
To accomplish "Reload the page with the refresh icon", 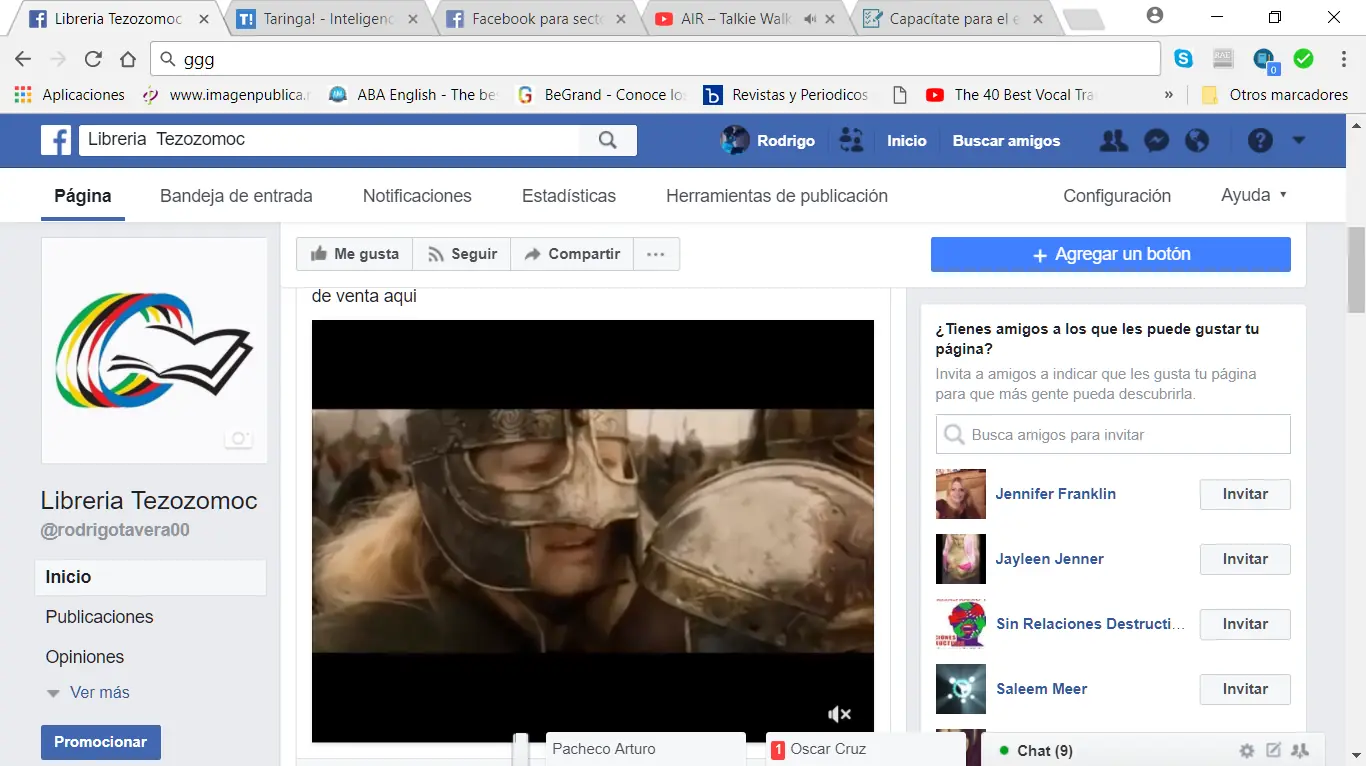I will click(x=93, y=59).
